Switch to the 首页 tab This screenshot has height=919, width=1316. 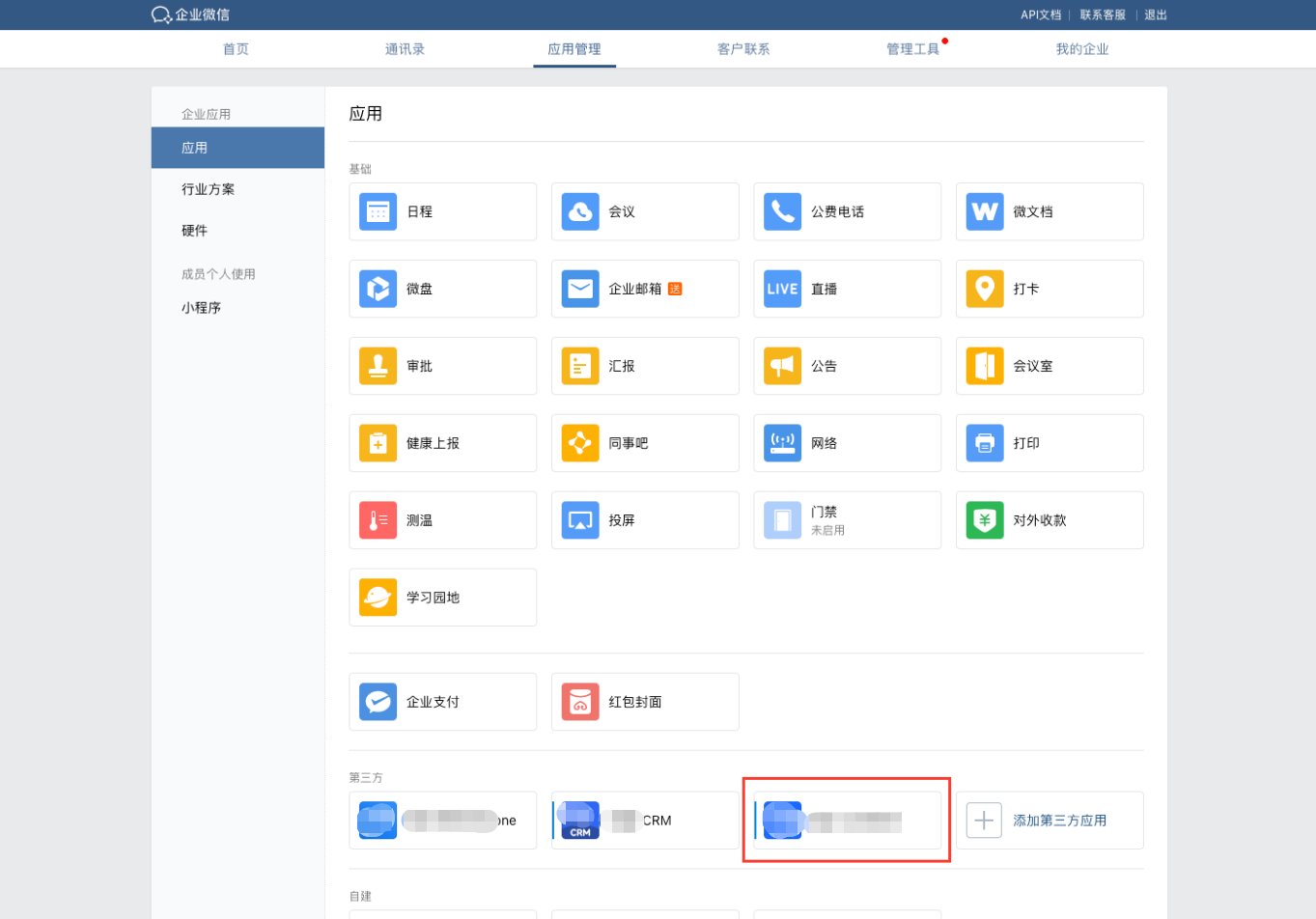click(x=236, y=49)
